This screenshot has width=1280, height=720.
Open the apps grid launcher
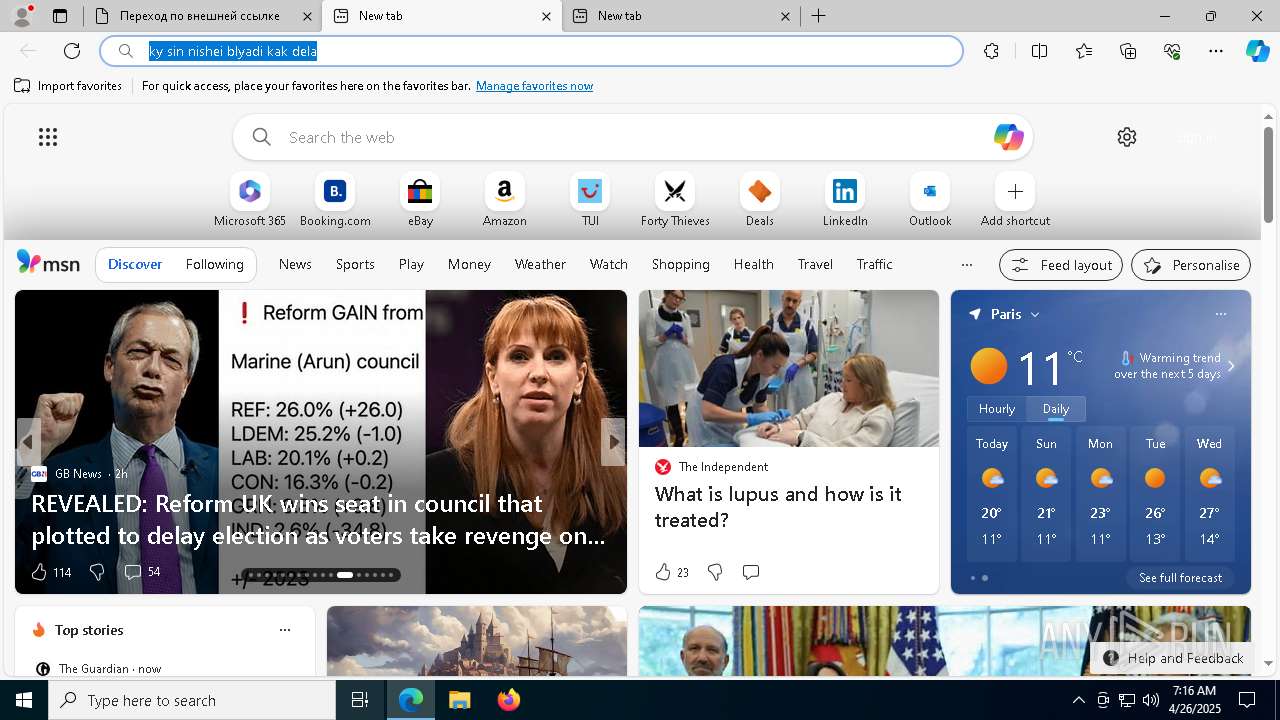point(48,137)
